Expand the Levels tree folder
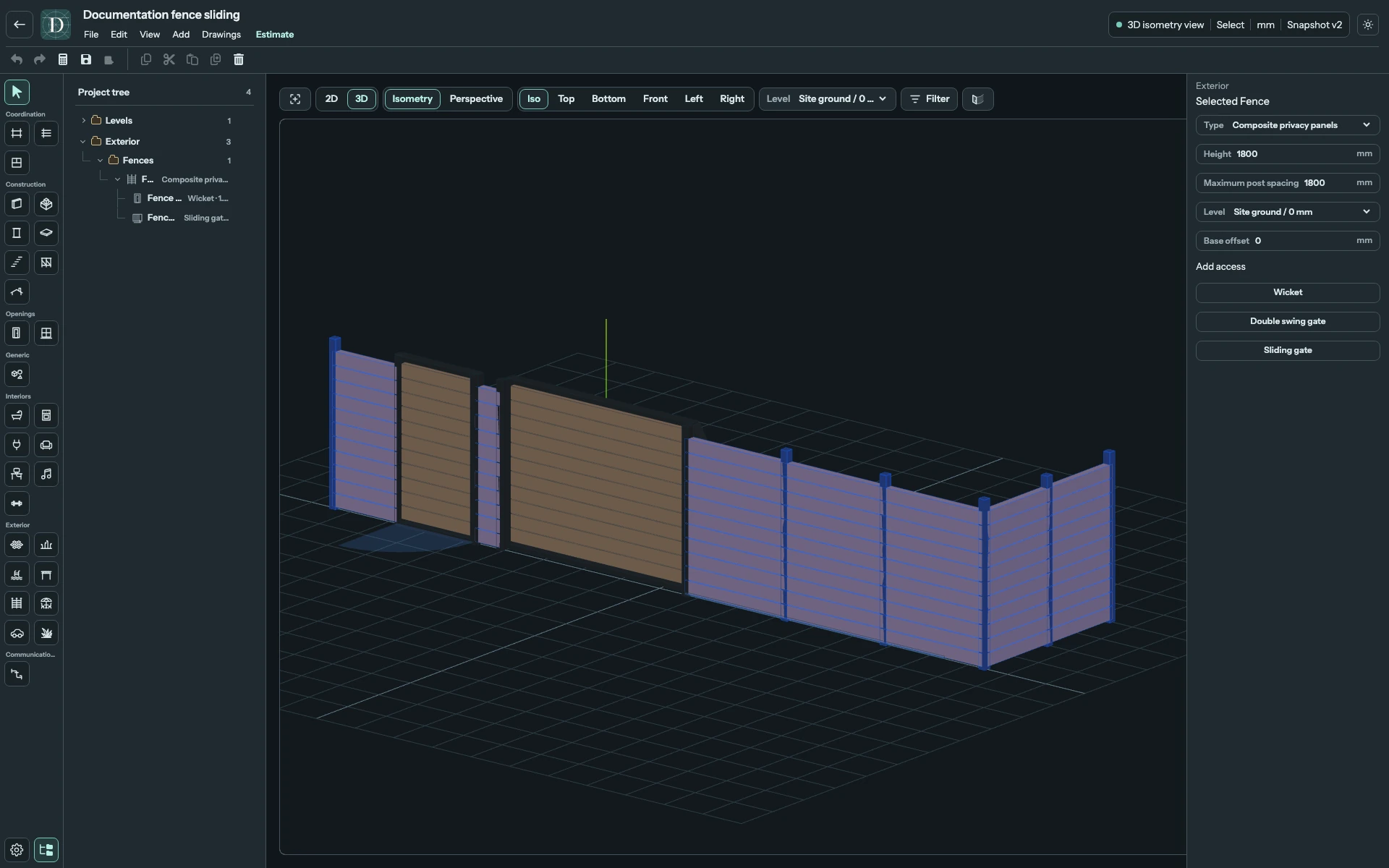This screenshot has height=868, width=1389. click(x=83, y=121)
